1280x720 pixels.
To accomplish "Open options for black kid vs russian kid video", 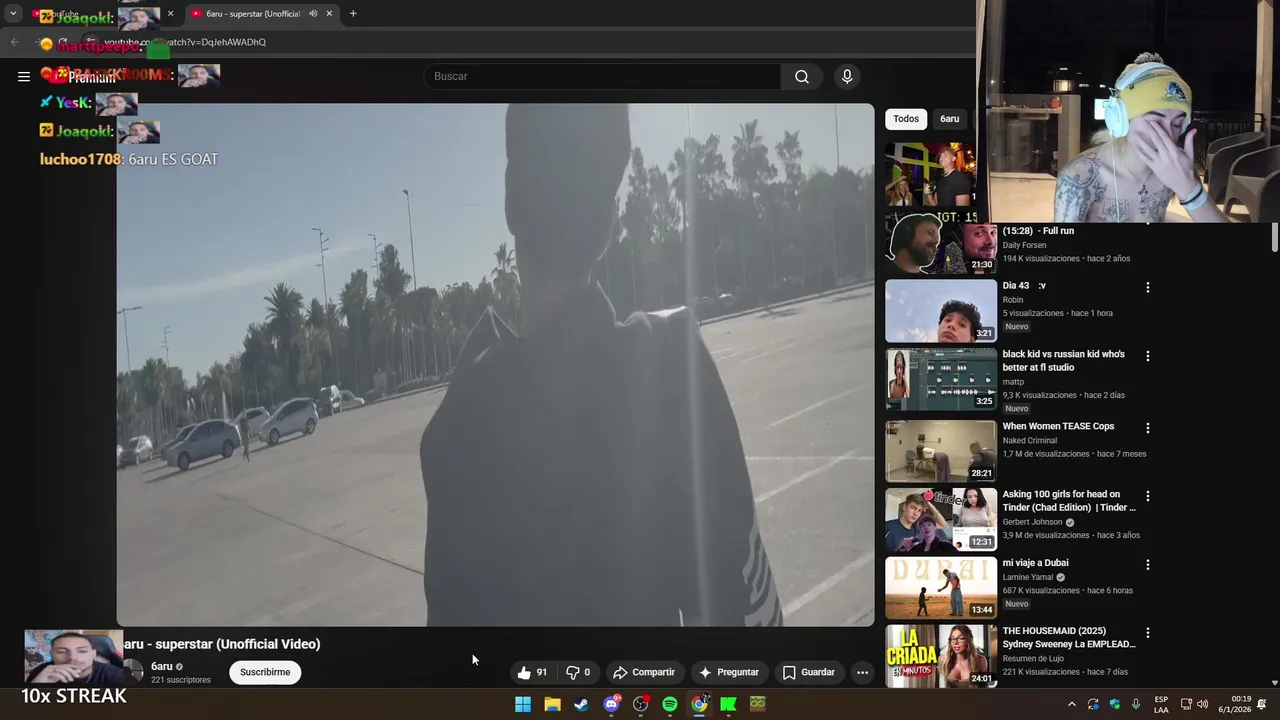I will 1148,356.
